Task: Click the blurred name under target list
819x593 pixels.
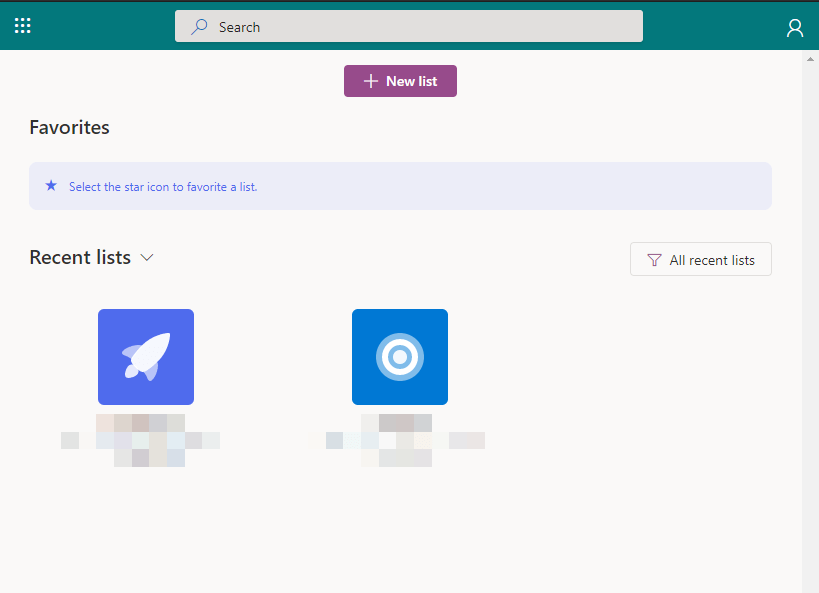Action: [x=405, y=440]
